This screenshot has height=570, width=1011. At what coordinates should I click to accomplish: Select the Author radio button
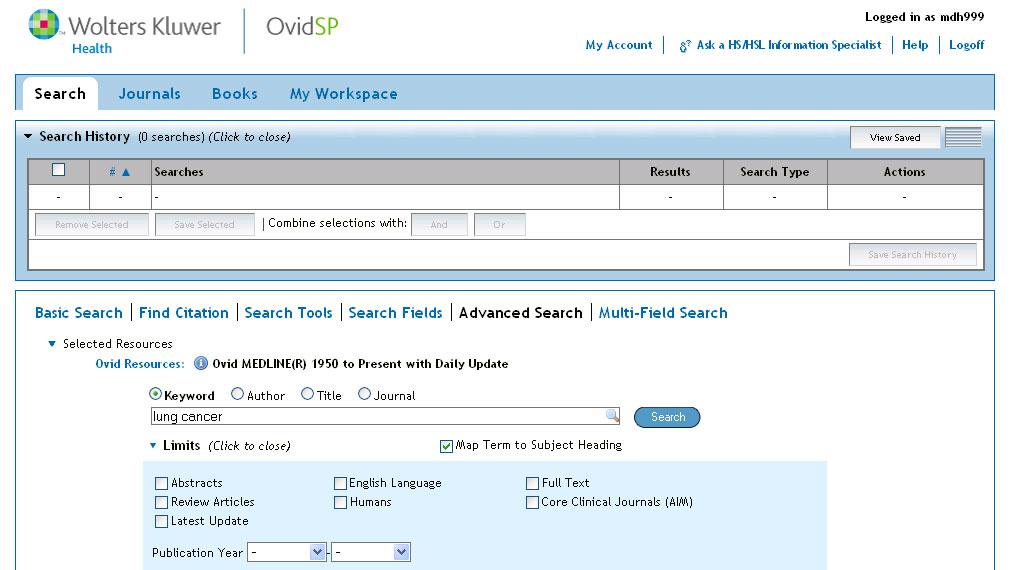237,395
